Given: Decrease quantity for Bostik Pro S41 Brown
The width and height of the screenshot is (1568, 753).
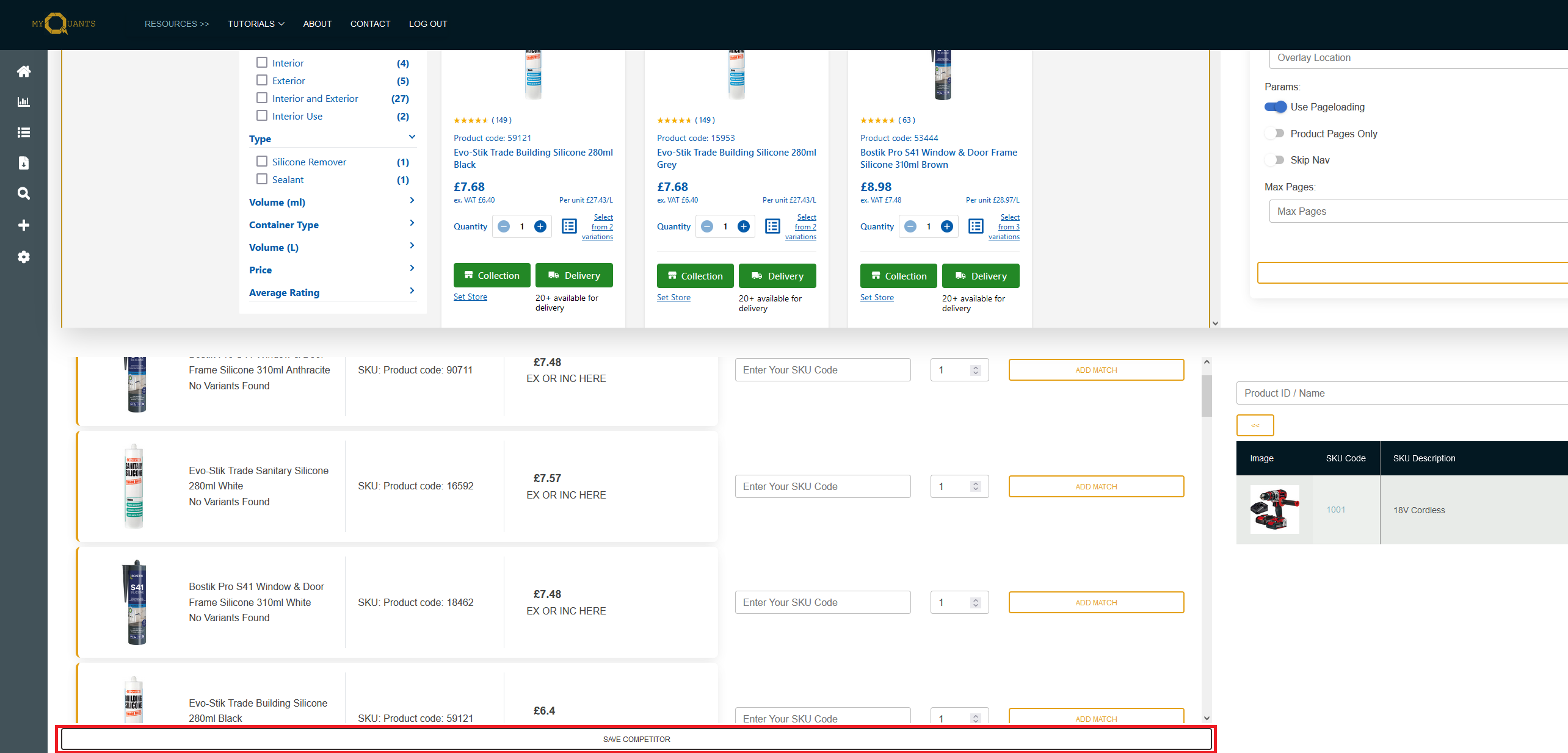Looking at the screenshot, I should tap(910, 226).
